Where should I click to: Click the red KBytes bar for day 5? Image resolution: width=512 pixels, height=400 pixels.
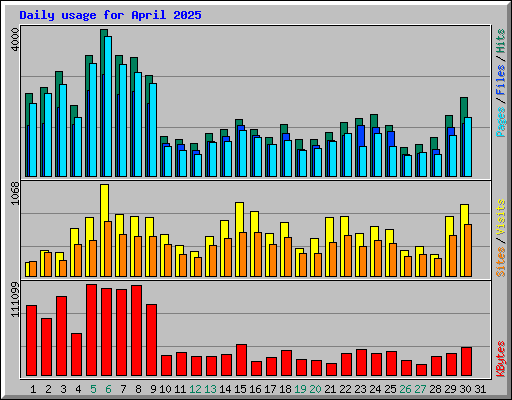click(x=91, y=330)
